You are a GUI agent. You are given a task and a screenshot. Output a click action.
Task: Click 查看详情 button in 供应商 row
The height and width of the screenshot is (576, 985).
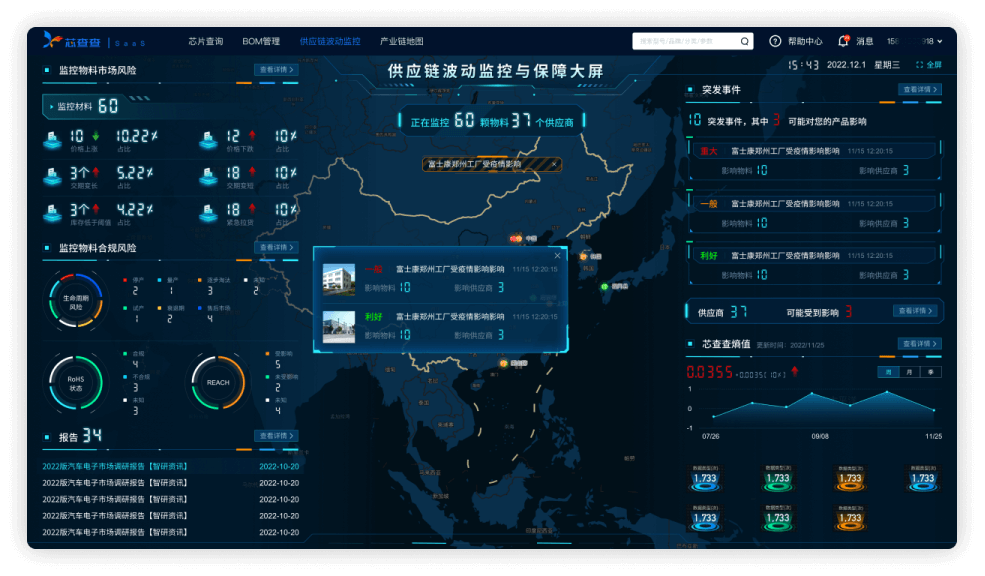(x=915, y=311)
